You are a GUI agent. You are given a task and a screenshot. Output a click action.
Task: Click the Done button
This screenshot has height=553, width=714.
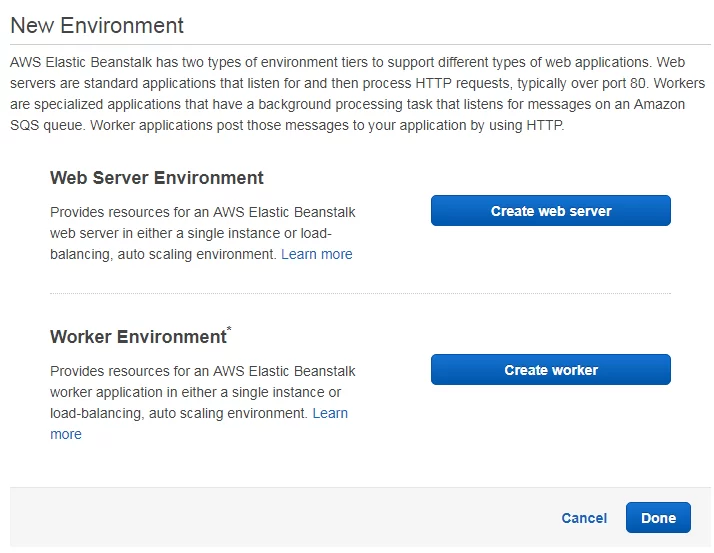point(658,517)
